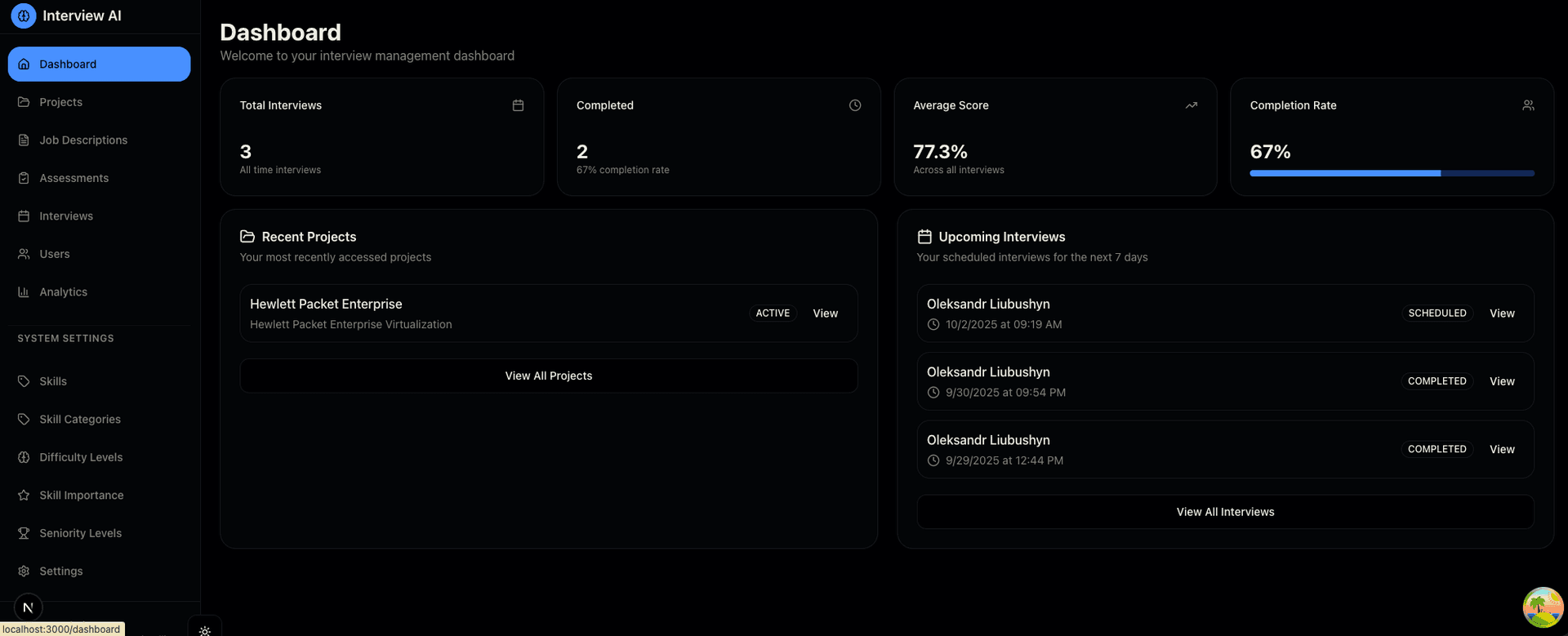View the scheduled 10/2/2025 interview

pos(1501,314)
